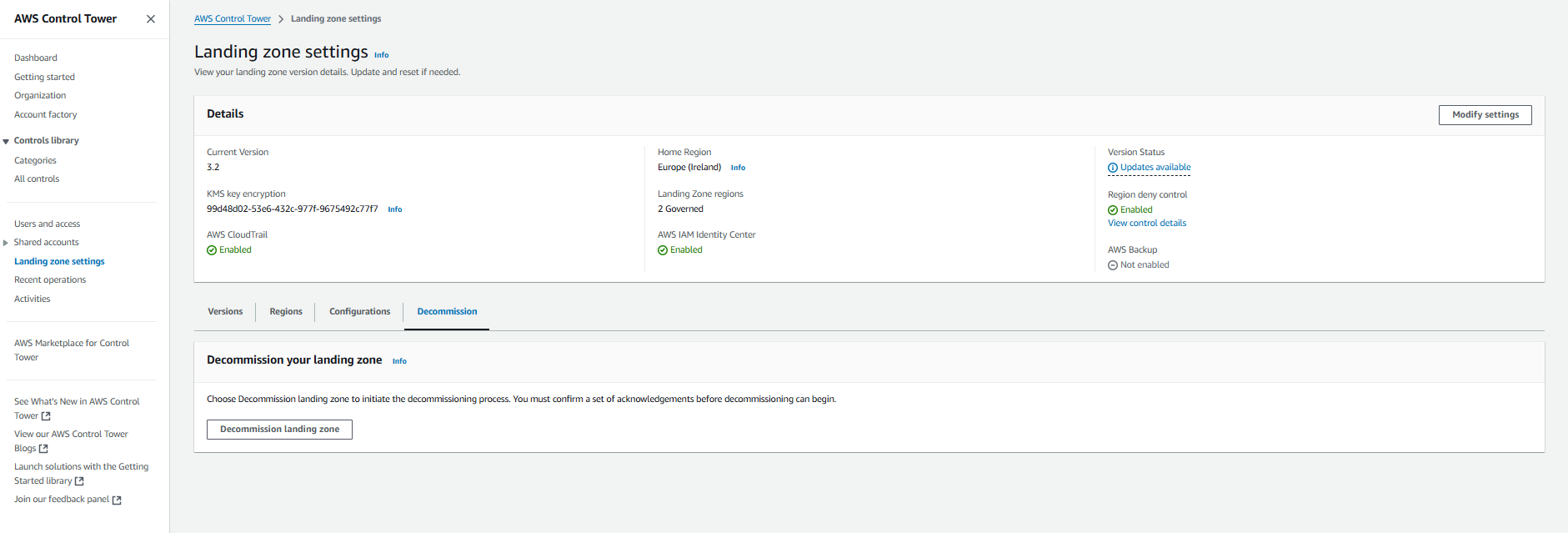The image size is (1568, 533).
Task: Expand the Shared accounts section
Action: [x=6, y=243]
